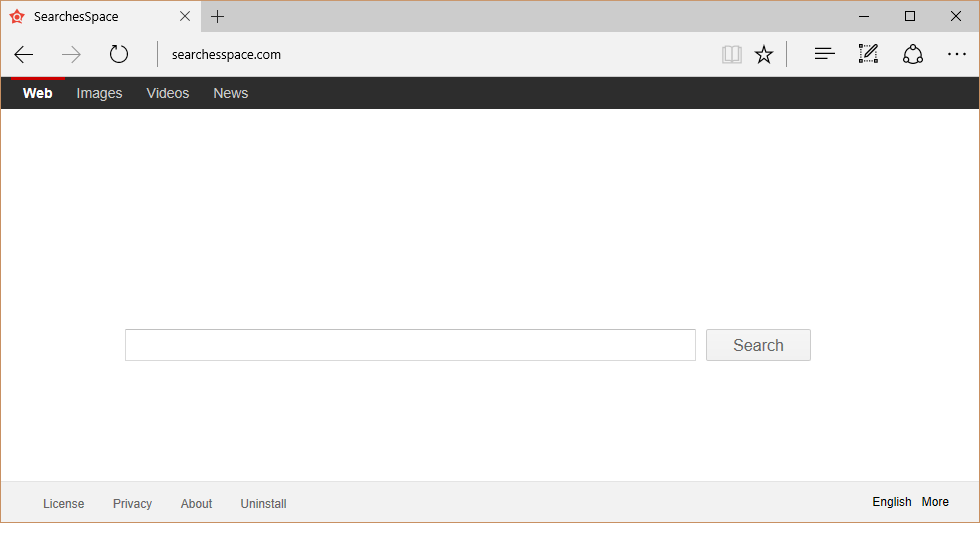Close the SearchesSpace tab

185,16
